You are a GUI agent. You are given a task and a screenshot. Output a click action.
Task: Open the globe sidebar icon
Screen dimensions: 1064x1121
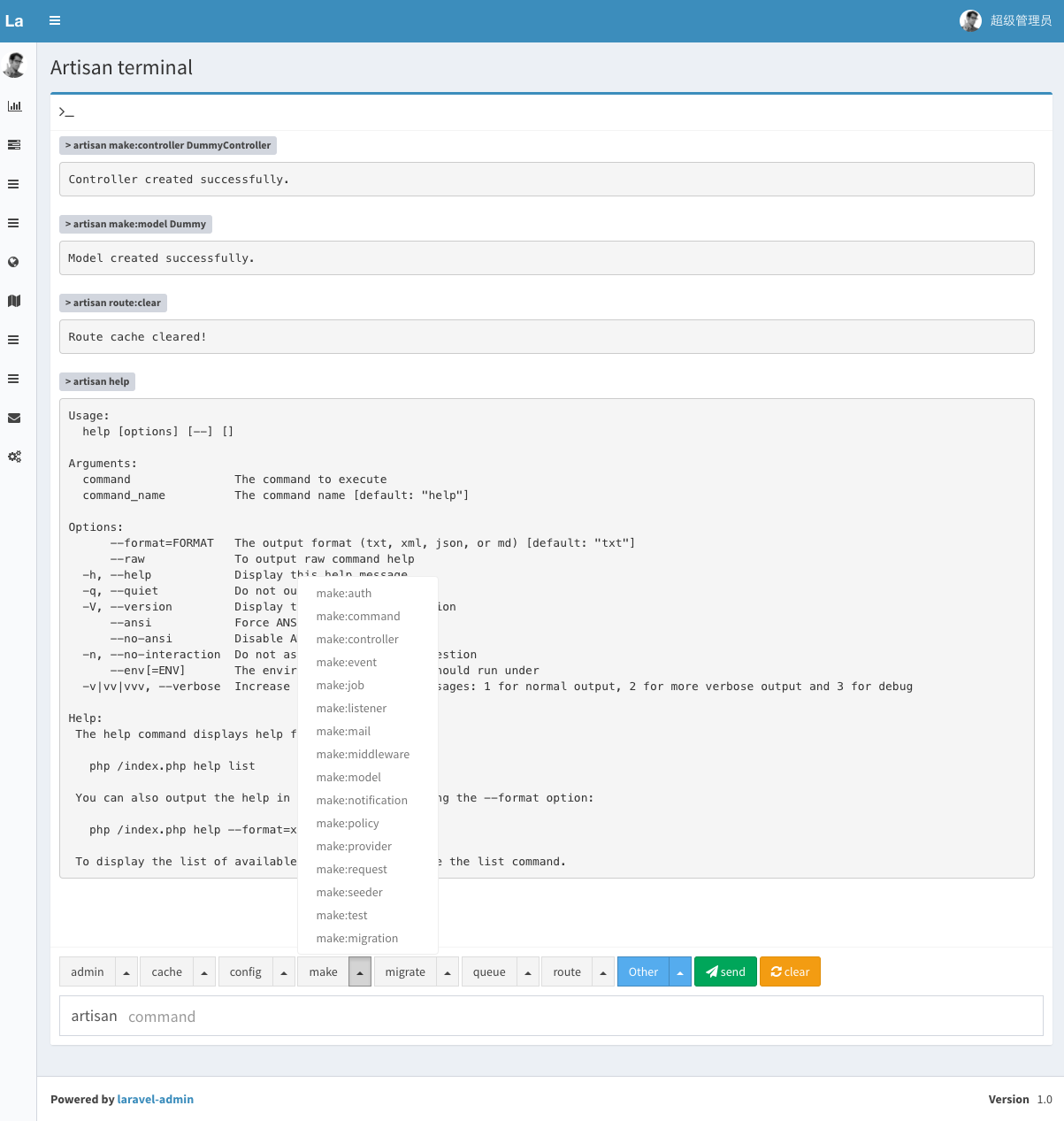(x=14, y=262)
